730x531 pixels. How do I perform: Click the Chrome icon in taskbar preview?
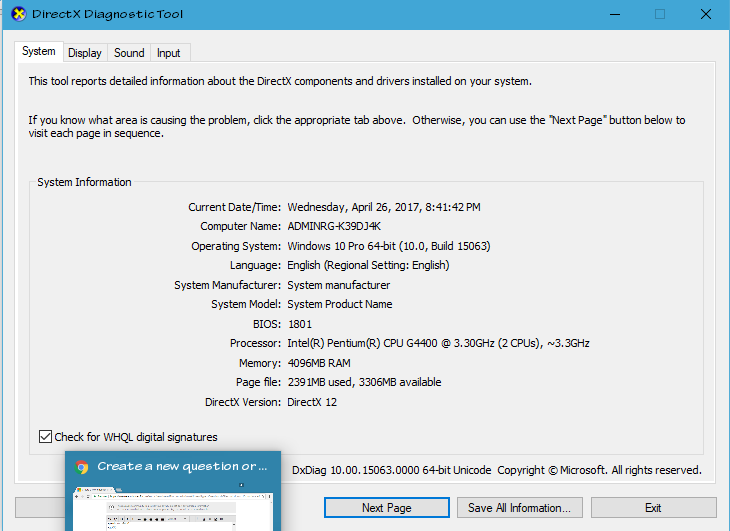82,467
